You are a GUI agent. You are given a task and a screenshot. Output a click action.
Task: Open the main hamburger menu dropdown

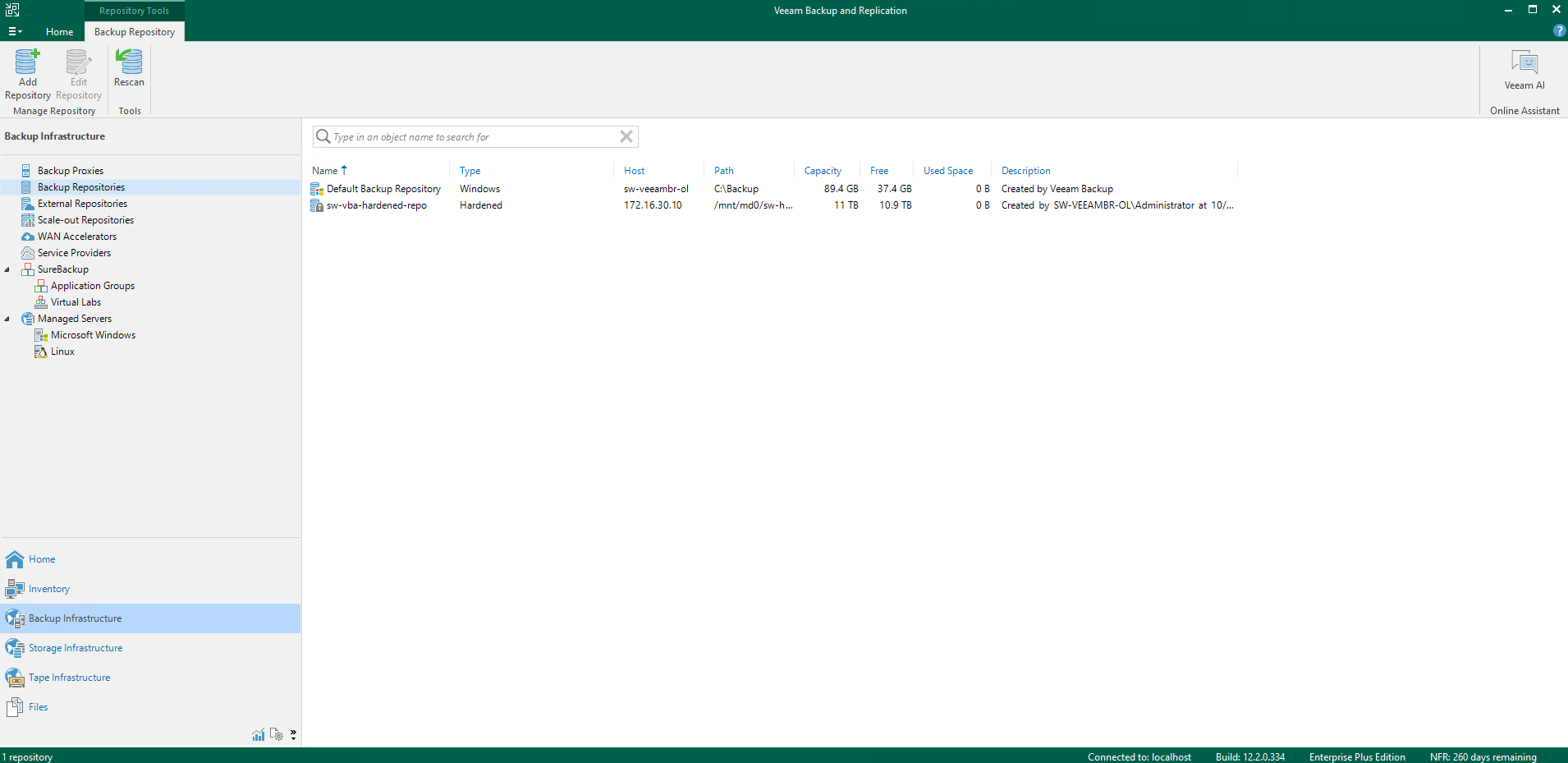15,31
